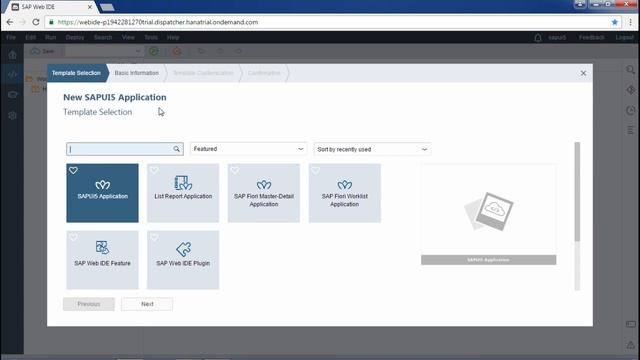640x360 pixels.
Task: Go to Template Customization wizard step
Action: point(203,73)
